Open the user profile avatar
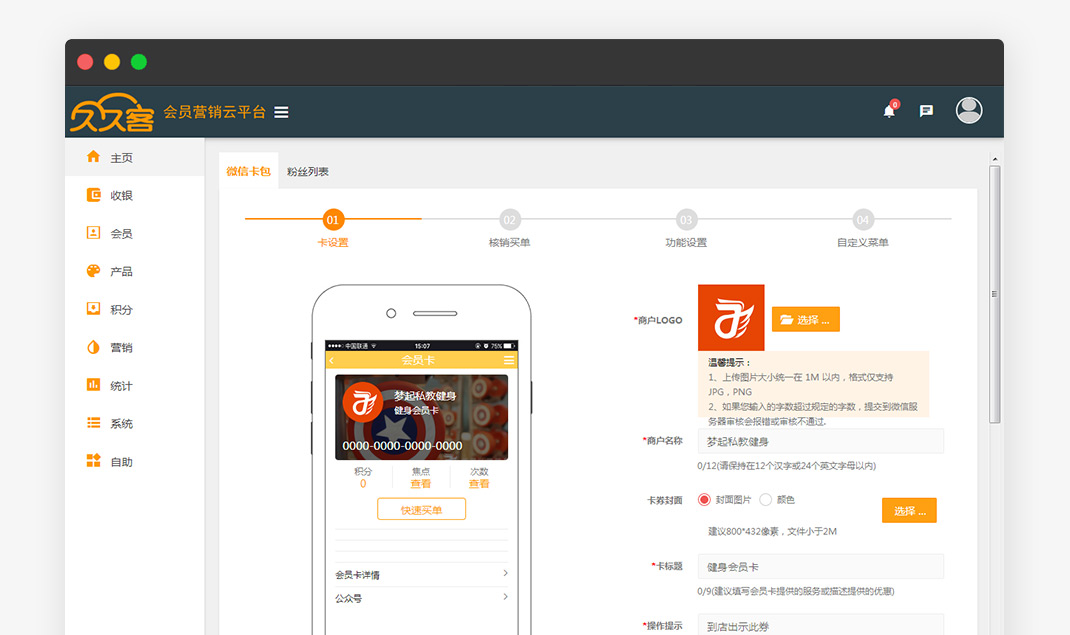Viewport: 1070px width, 635px height. click(x=968, y=110)
